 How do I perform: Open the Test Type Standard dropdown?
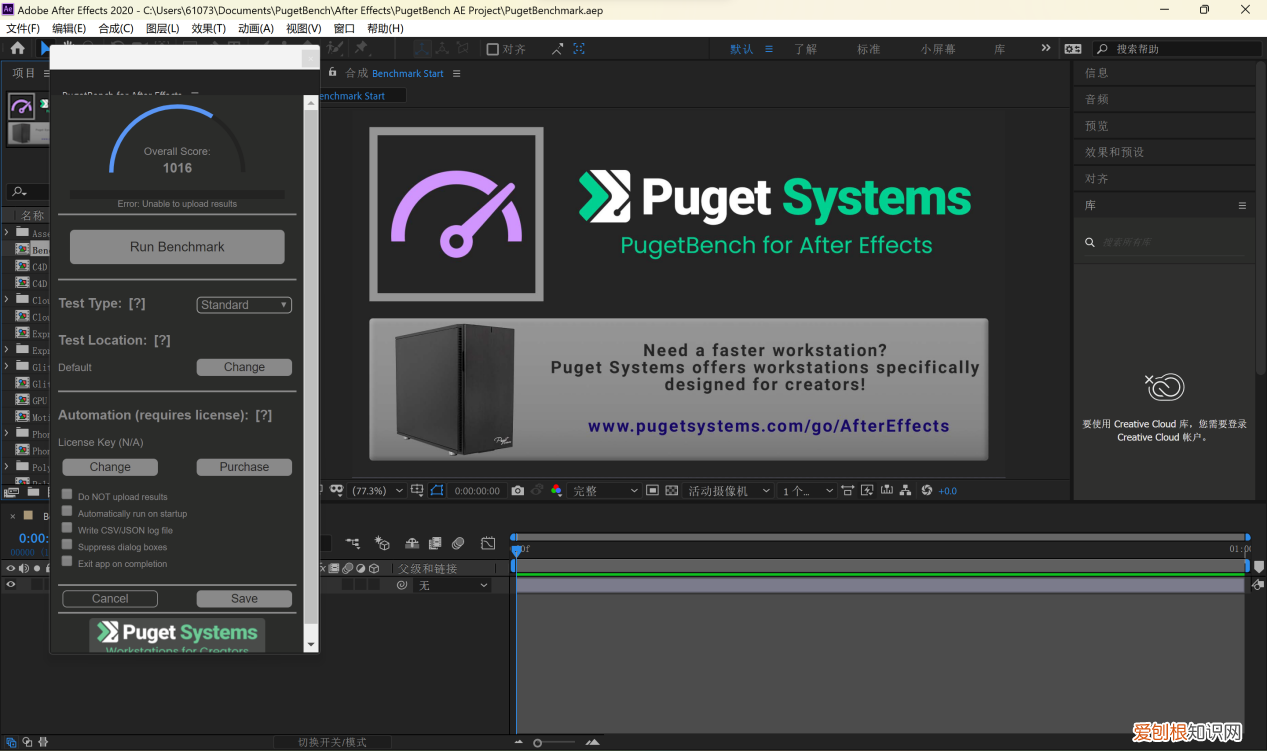click(x=244, y=305)
